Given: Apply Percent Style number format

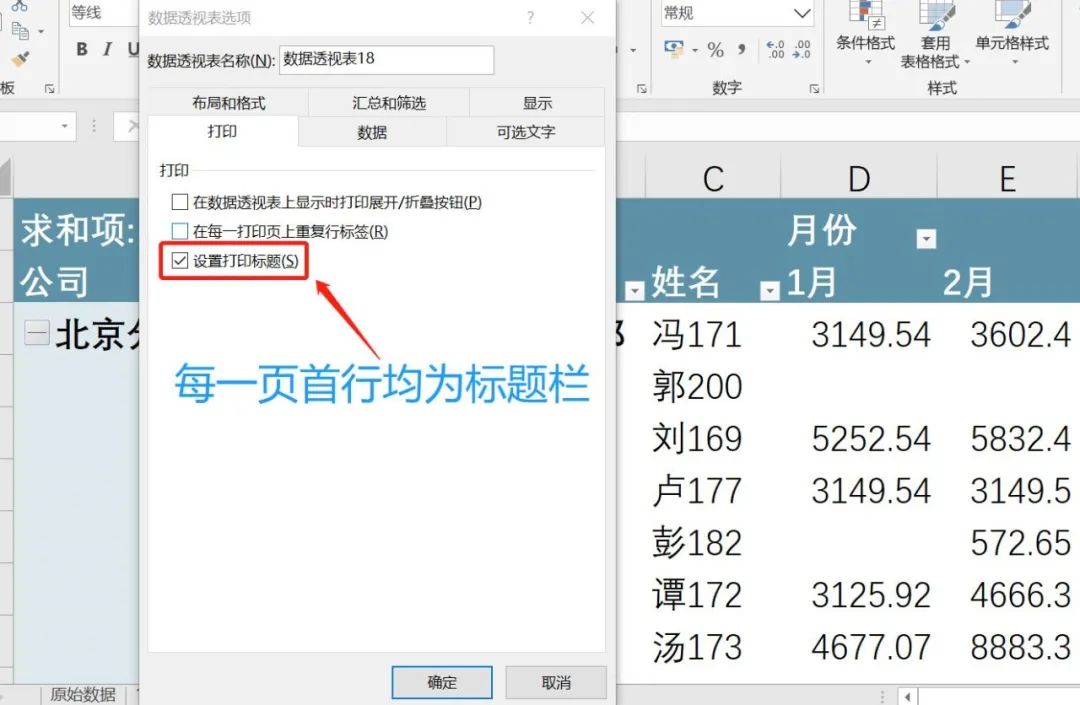Looking at the screenshot, I should coord(716,50).
